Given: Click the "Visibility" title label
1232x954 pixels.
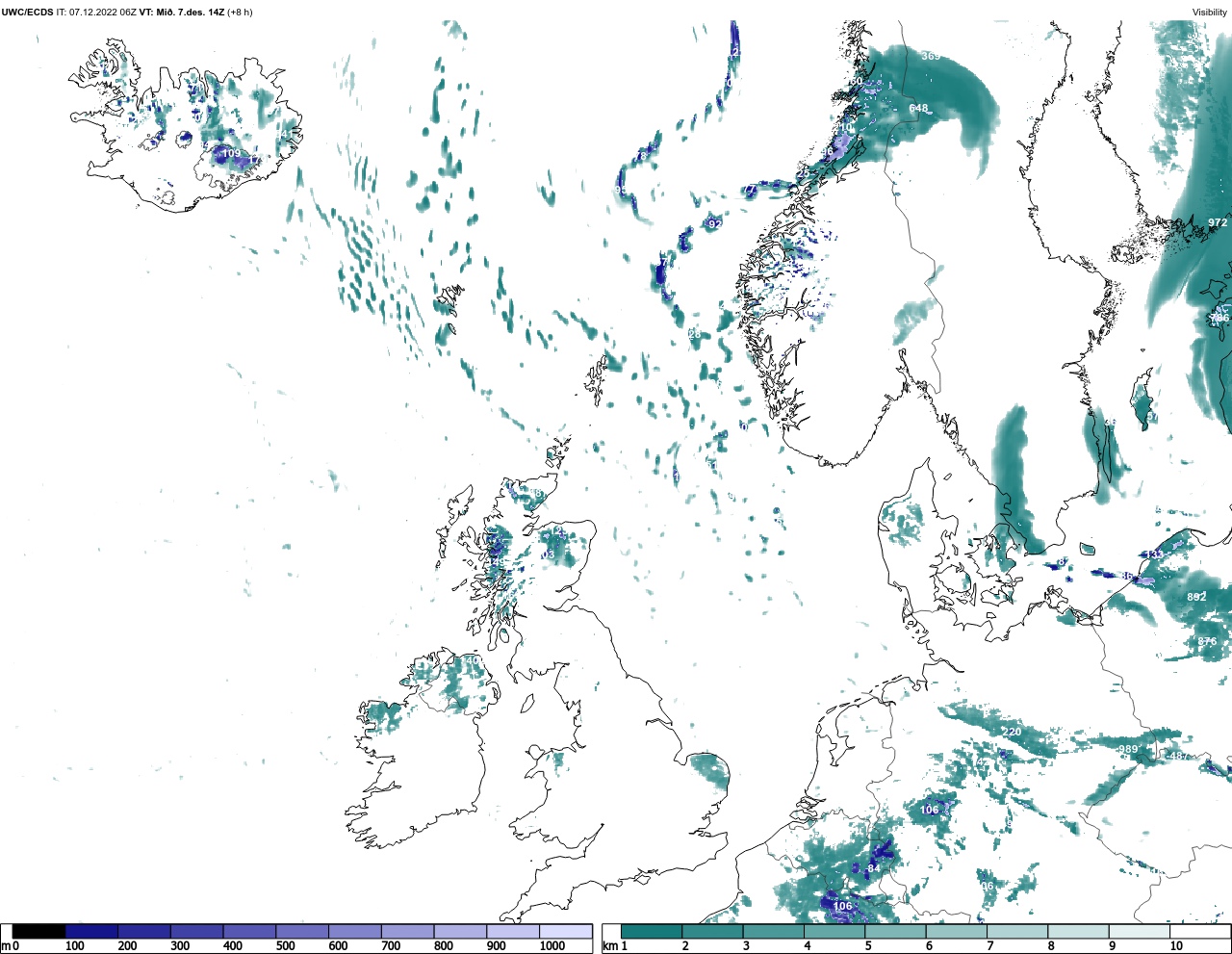Looking at the screenshot, I should tap(1210, 13).
